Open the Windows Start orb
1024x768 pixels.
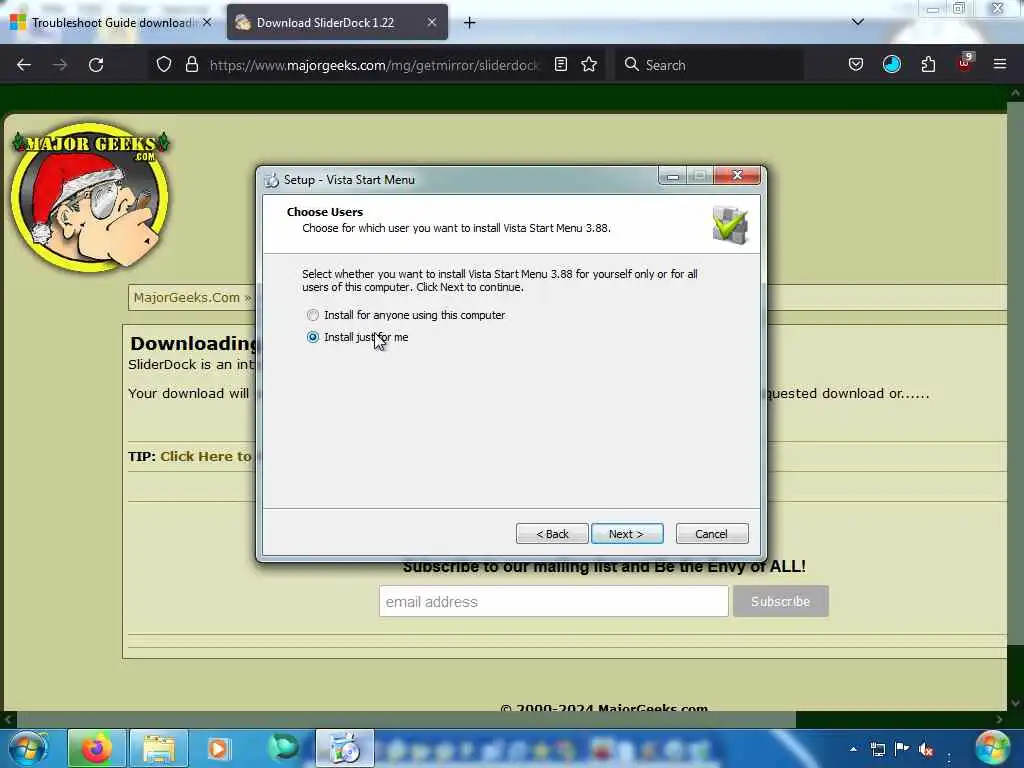27,748
